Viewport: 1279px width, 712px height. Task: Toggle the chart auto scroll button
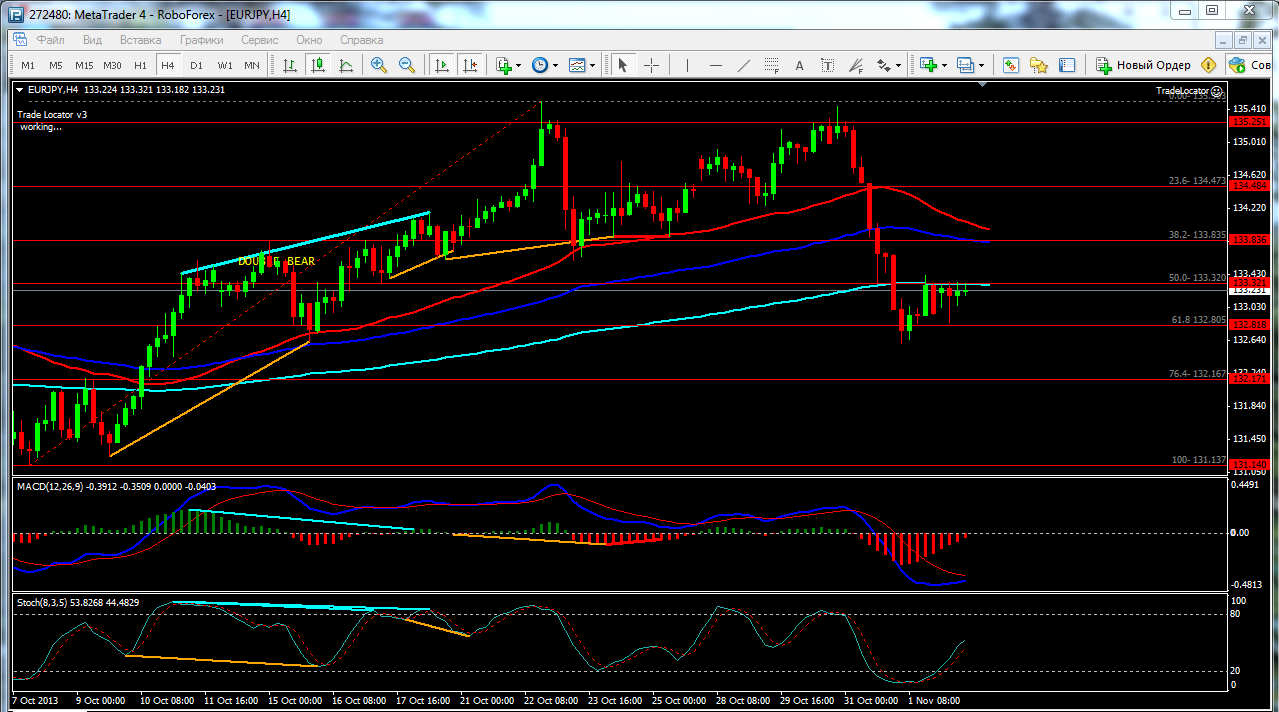click(441, 65)
